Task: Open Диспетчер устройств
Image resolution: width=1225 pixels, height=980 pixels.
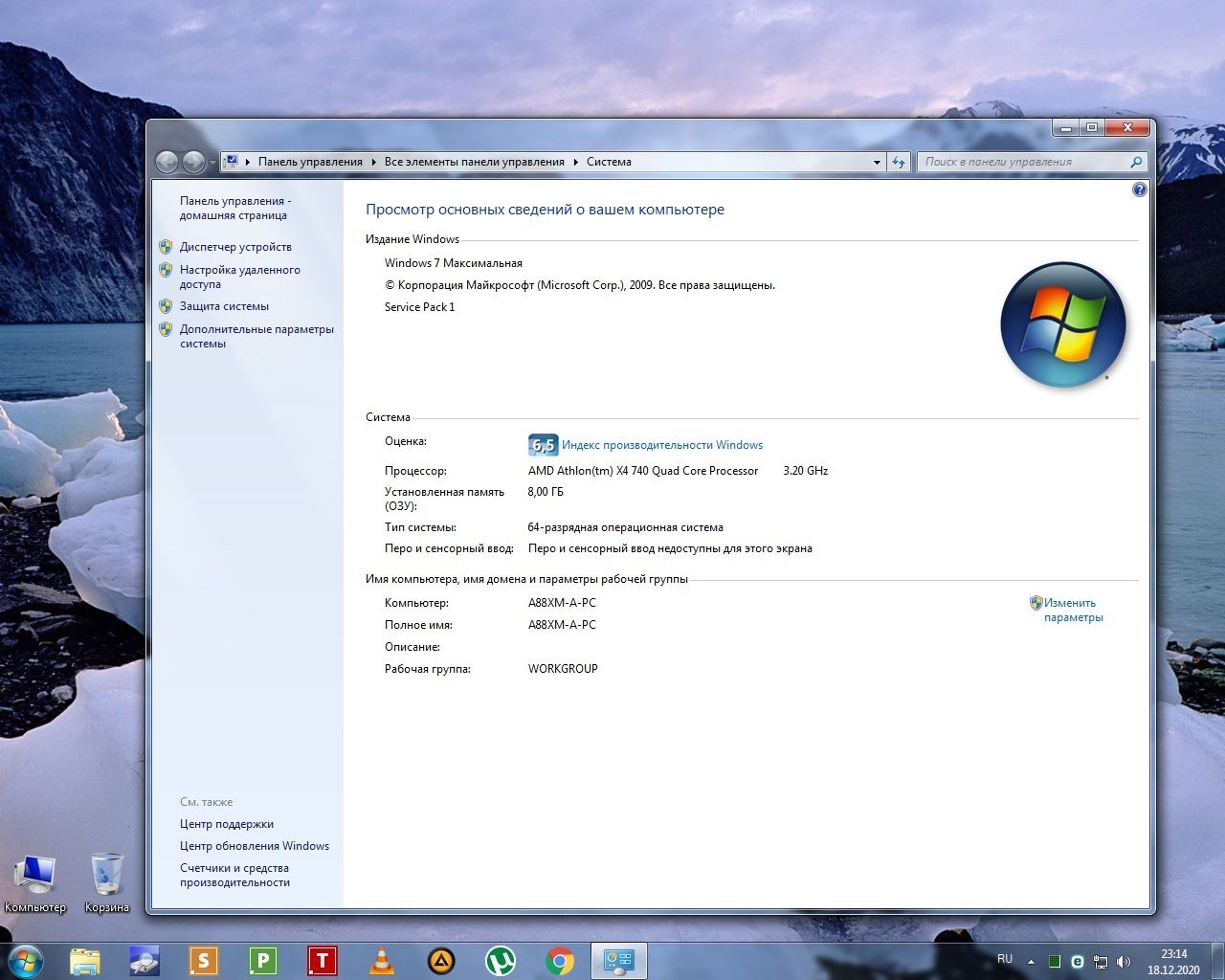Action: (235, 247)
